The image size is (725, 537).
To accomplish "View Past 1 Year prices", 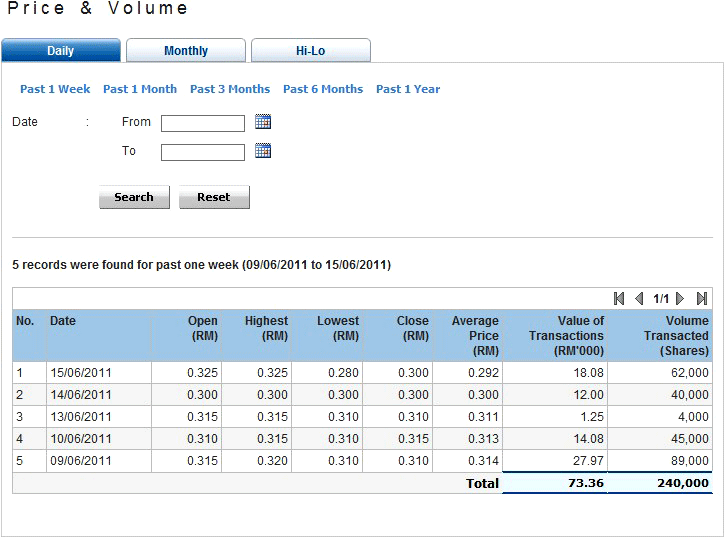I will point(408,89).
